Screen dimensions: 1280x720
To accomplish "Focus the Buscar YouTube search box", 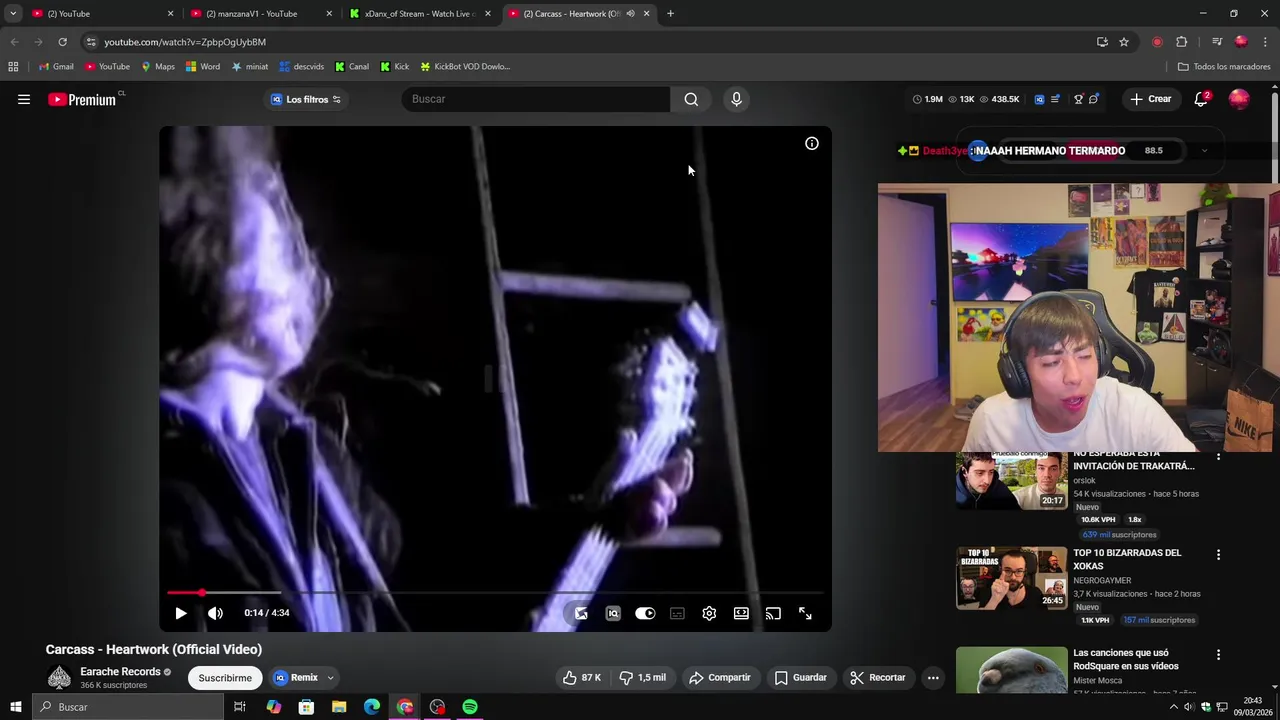I will click(535, 99).
